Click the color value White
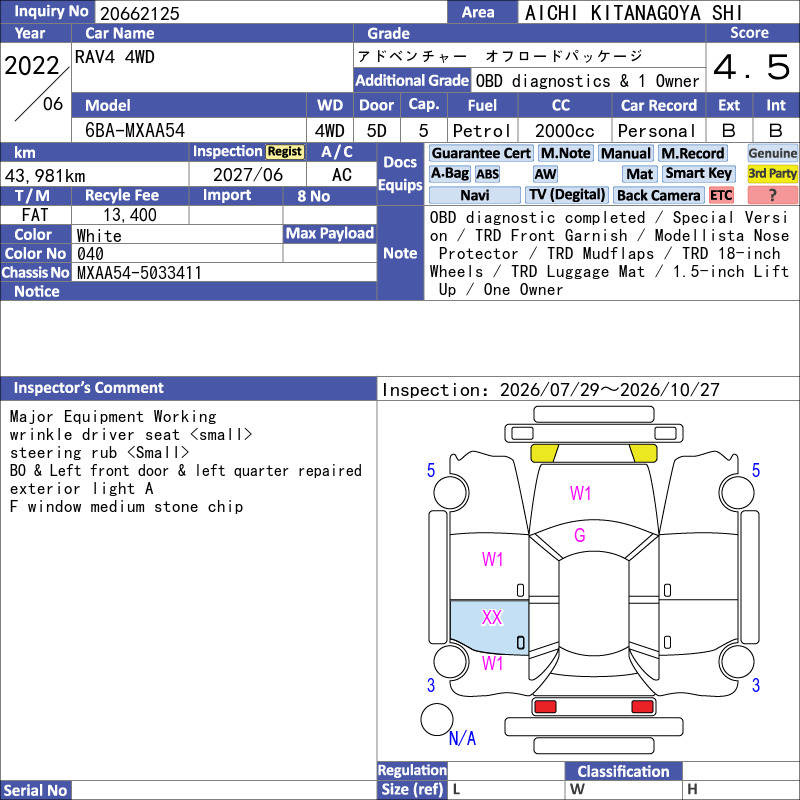800x800 pixels. pos(99,235)
